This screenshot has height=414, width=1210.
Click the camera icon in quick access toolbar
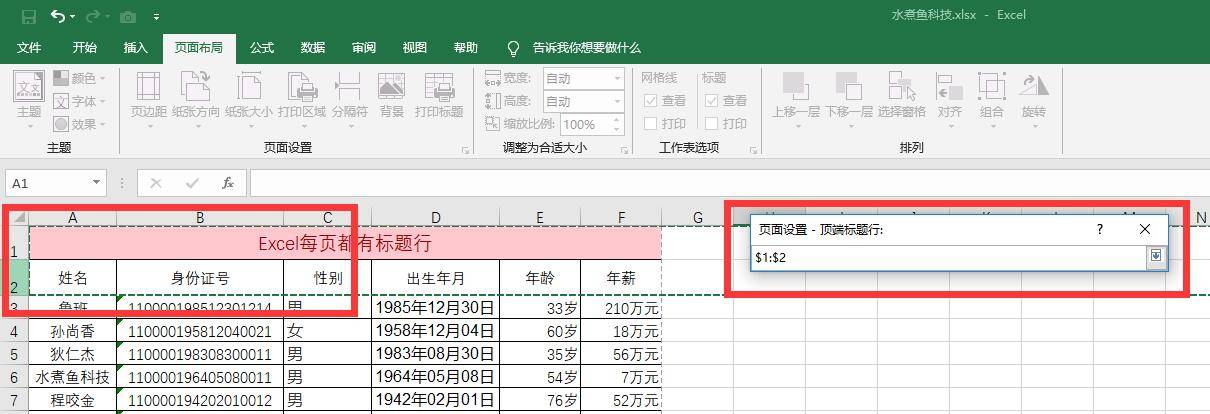coord(127,16)
